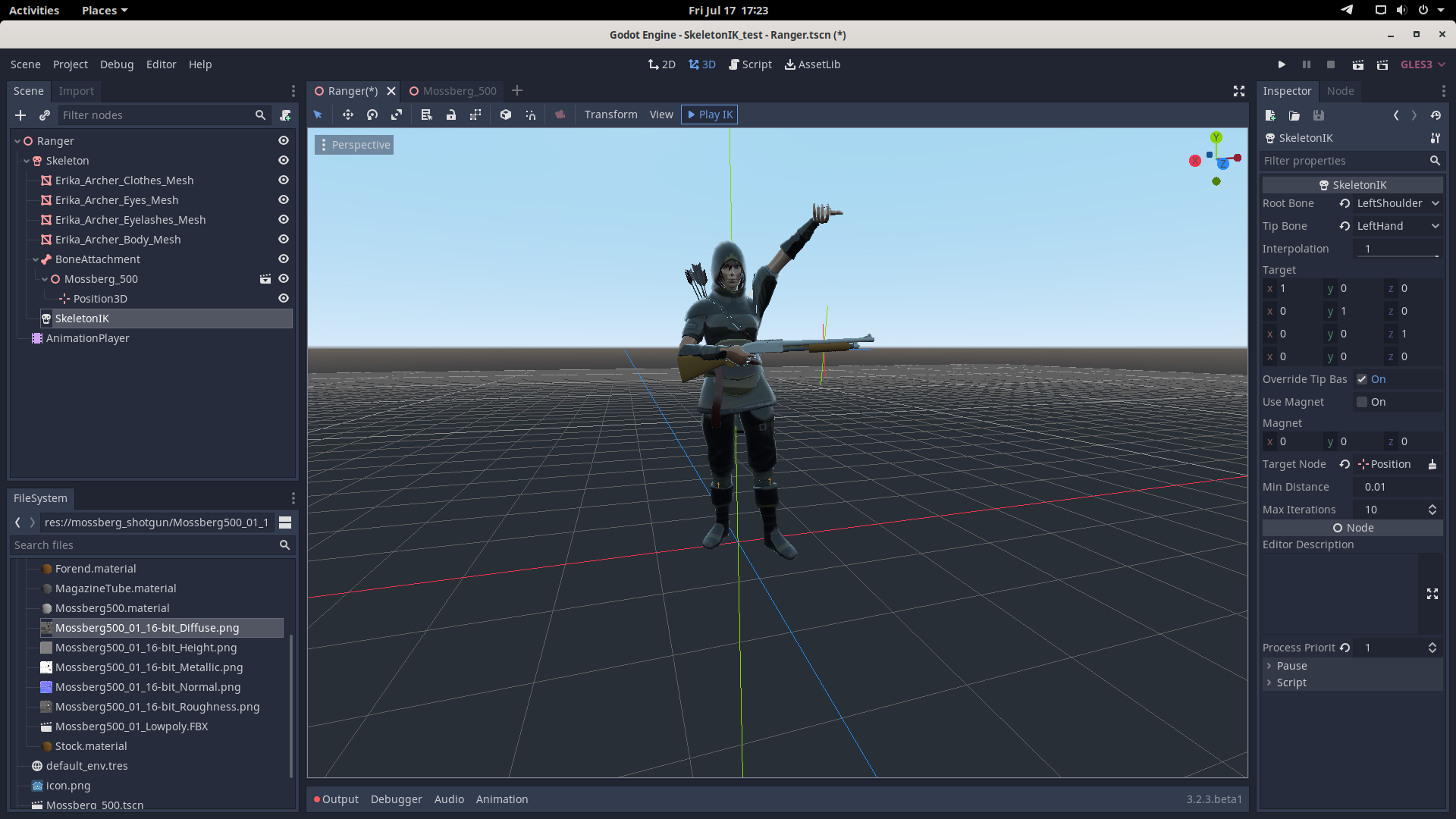The width and height of the screenshot is (1456, 819).
Task: Open the Animation bottom panel
Action: pos(502,799)
